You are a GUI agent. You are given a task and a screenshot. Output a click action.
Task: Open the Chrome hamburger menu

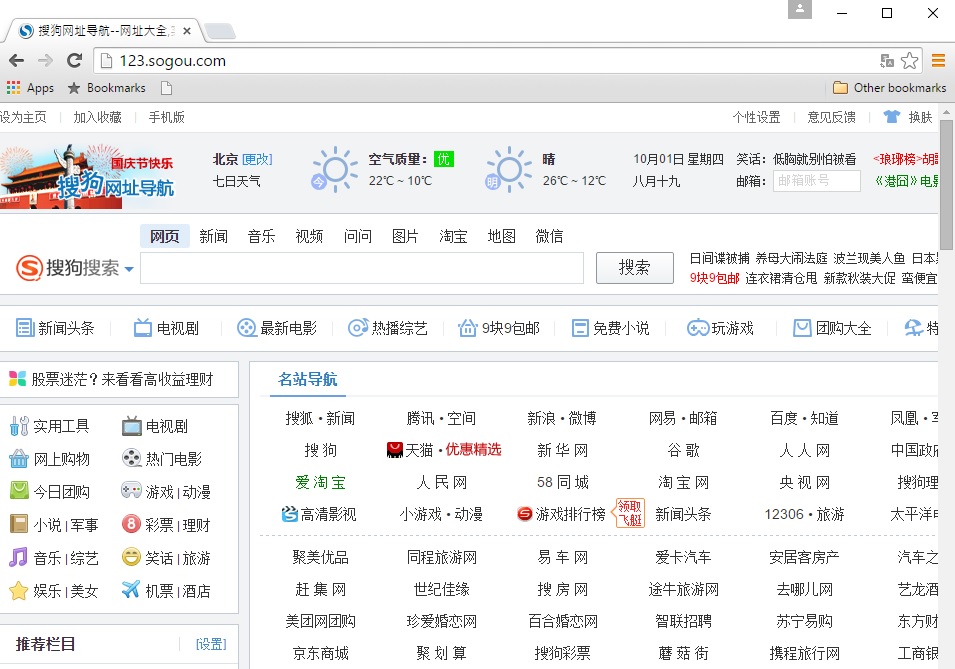pos(938,60)
